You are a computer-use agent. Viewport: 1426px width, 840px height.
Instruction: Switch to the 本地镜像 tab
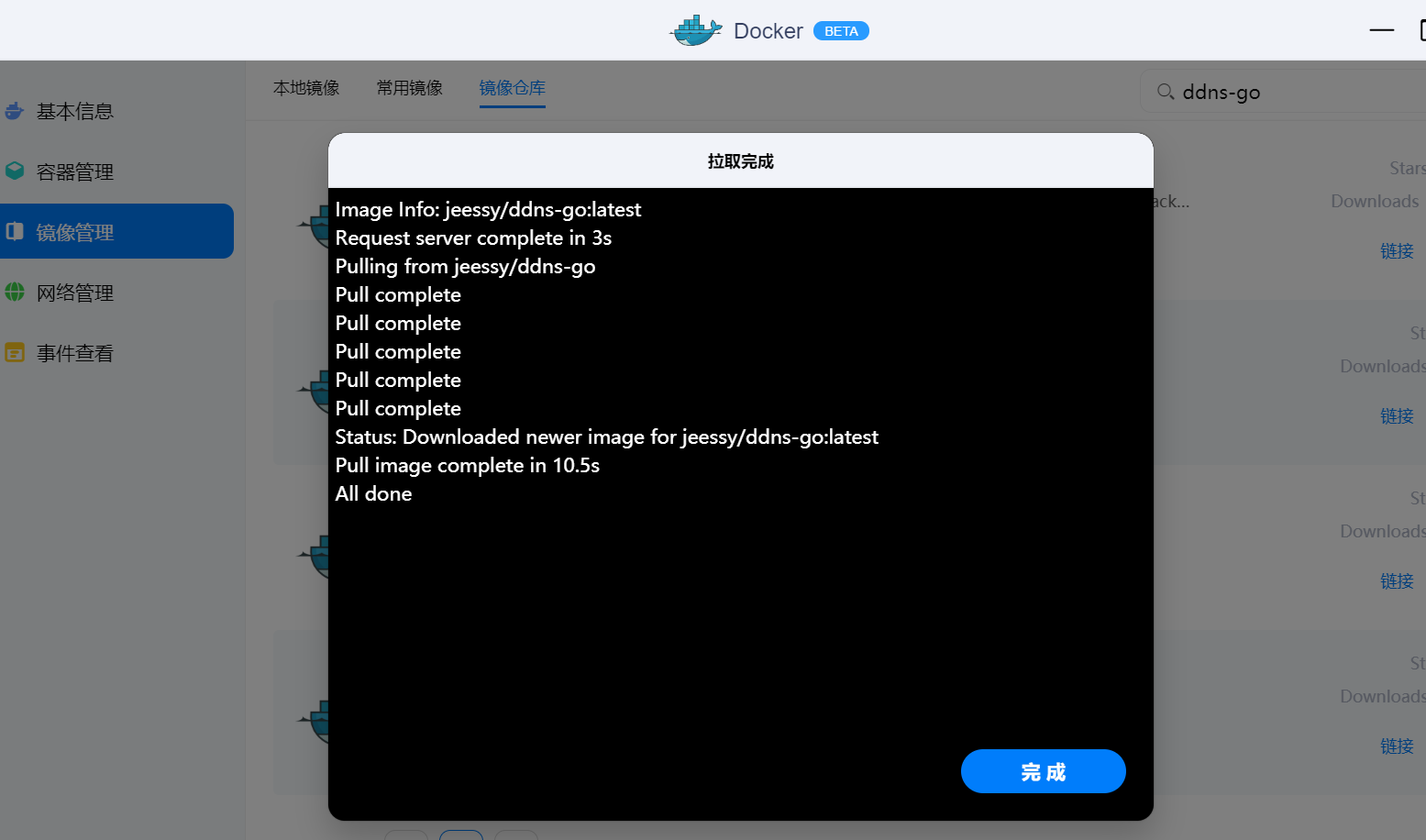click(306, 88)
